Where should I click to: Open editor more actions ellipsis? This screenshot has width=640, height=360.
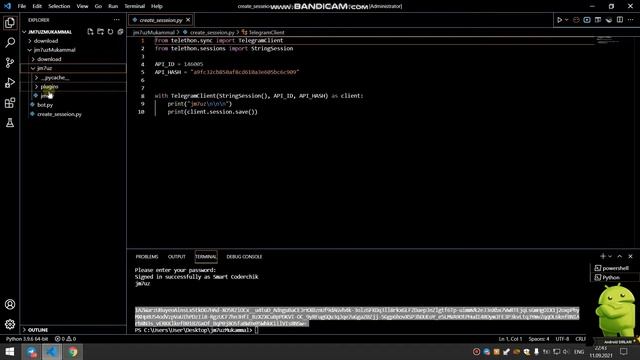pyautogui.click(x=631, y=20)
